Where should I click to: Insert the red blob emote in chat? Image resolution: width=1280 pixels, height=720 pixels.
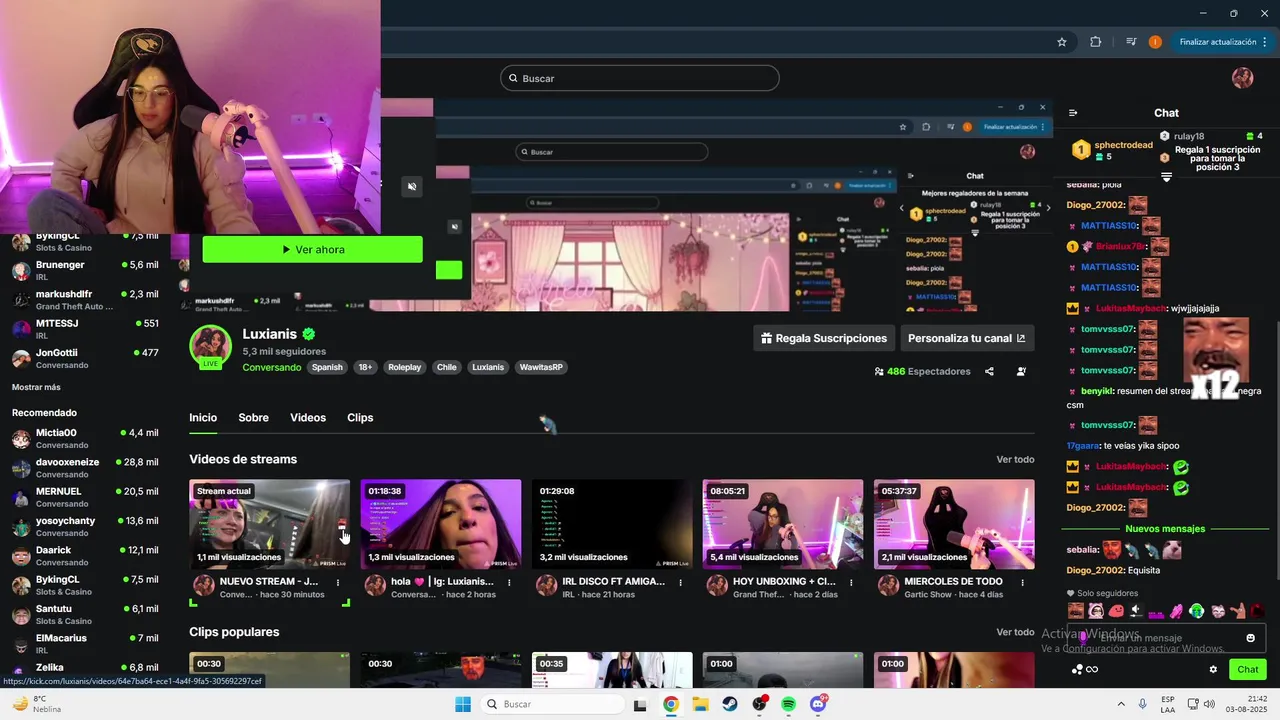click(1116, 611)
